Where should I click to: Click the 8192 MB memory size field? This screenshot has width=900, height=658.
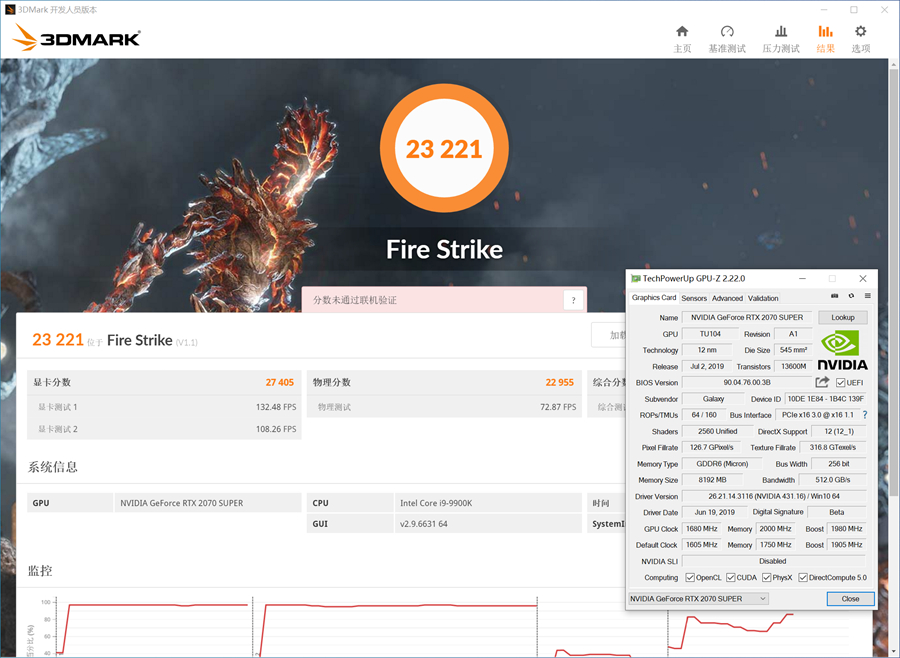[712, 479]
